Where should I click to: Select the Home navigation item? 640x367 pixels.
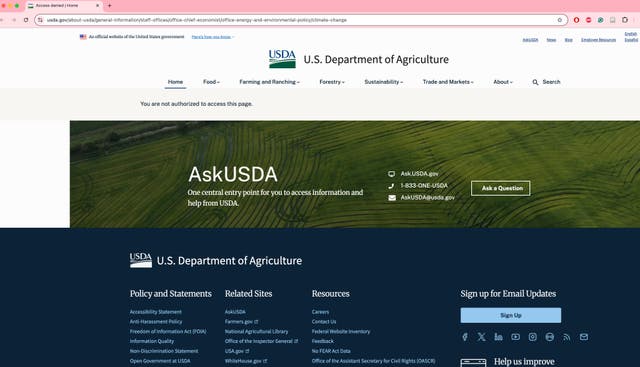[x=176, y=82]
